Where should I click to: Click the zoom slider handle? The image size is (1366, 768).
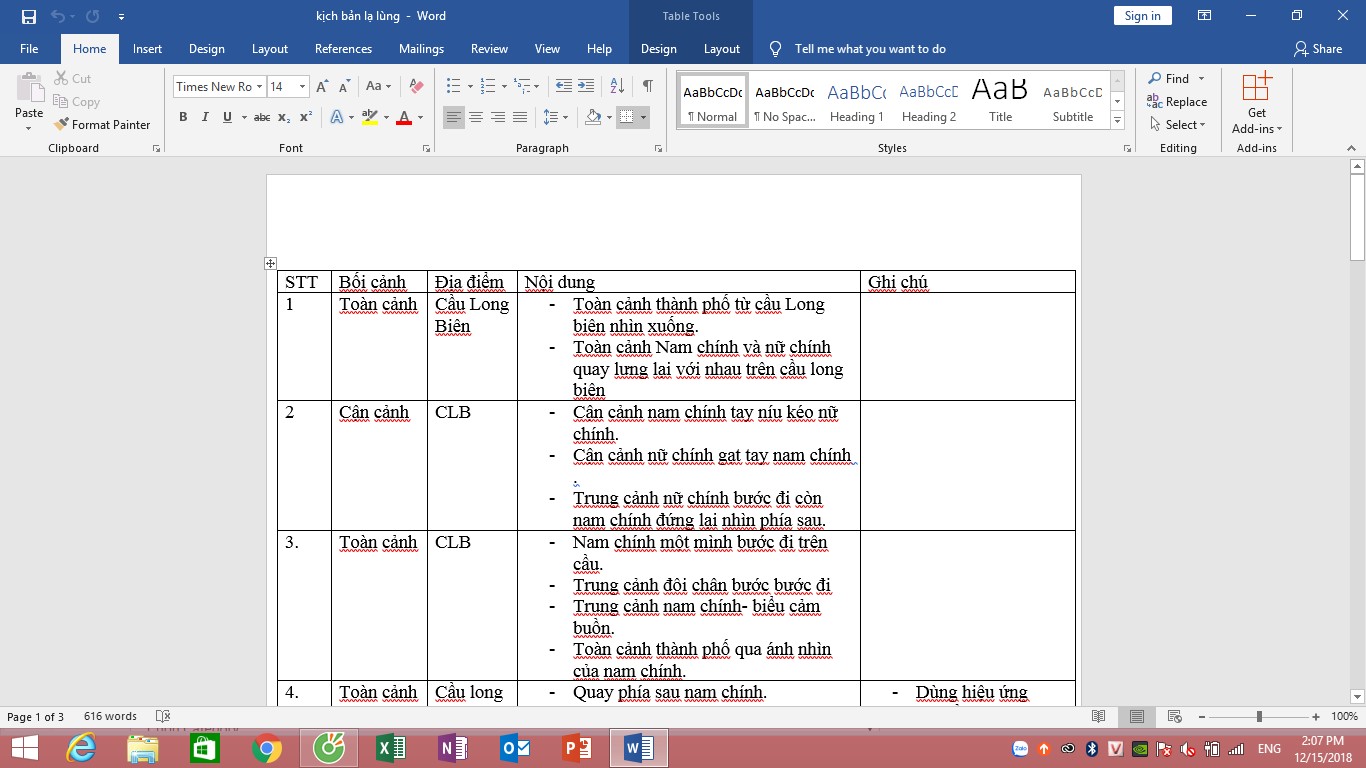(1259, 716)
